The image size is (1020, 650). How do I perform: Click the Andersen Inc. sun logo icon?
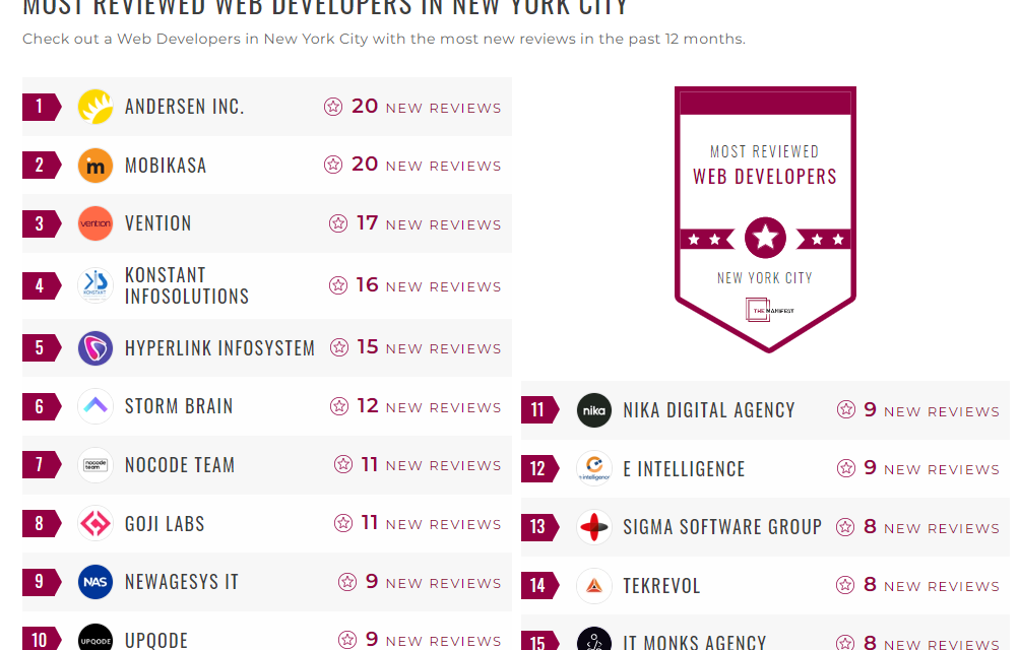pyautogui.click(x=95, y=107)
